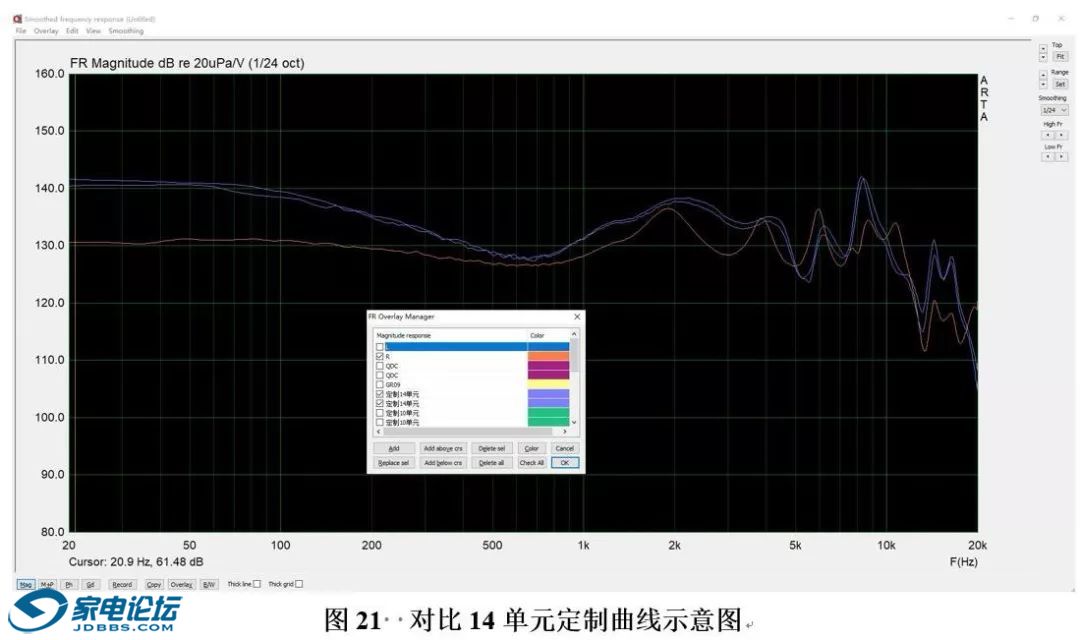
Task: Click the Range down-arrow stepper
Action: [1043, 84]
